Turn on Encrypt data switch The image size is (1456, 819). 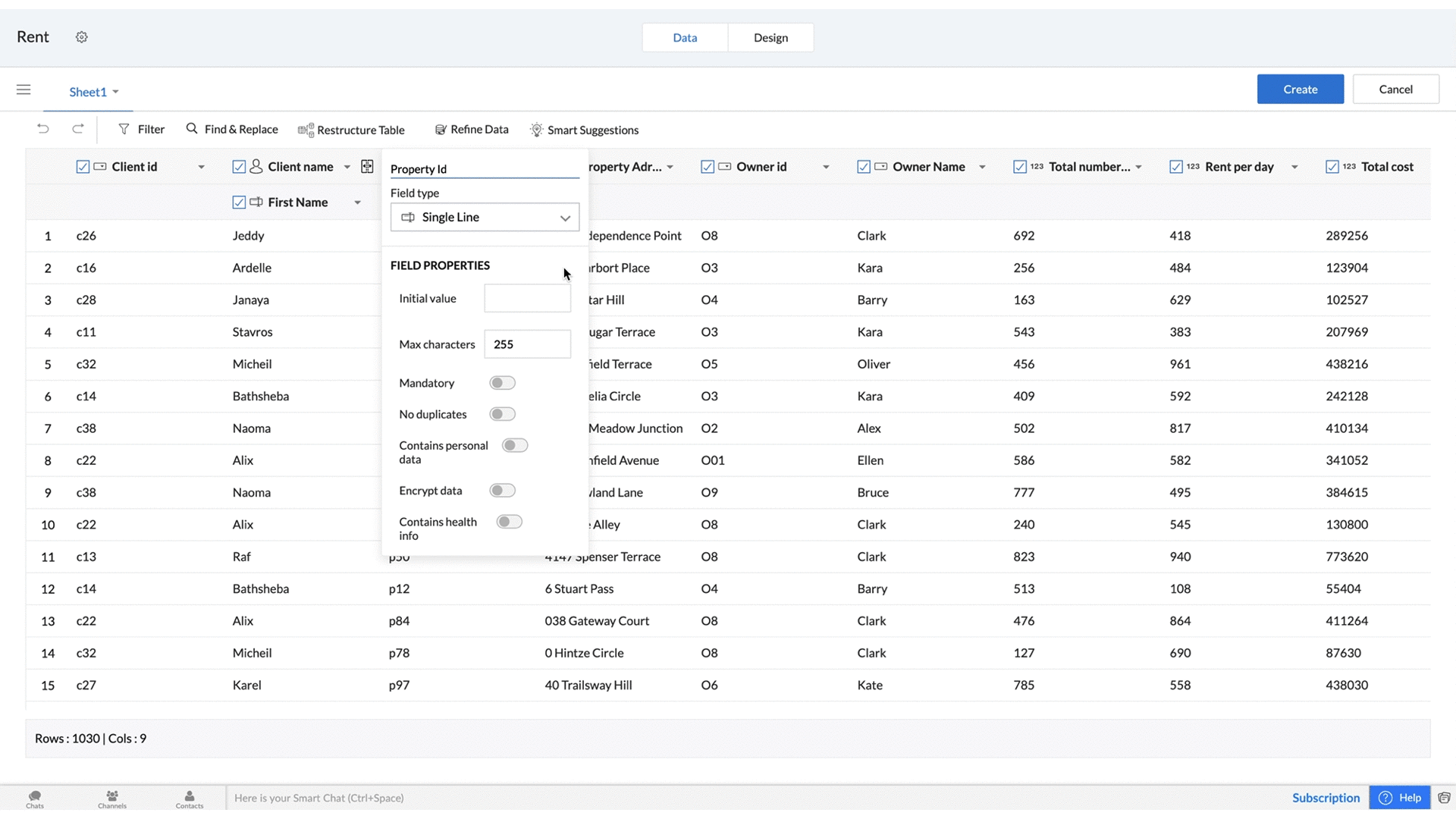click(x=502, y=491)
